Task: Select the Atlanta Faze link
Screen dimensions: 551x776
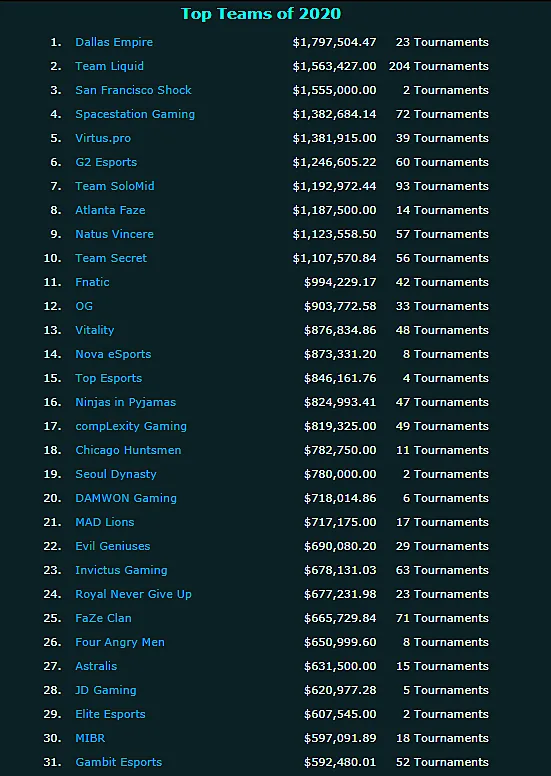Action: click(110, 210)
